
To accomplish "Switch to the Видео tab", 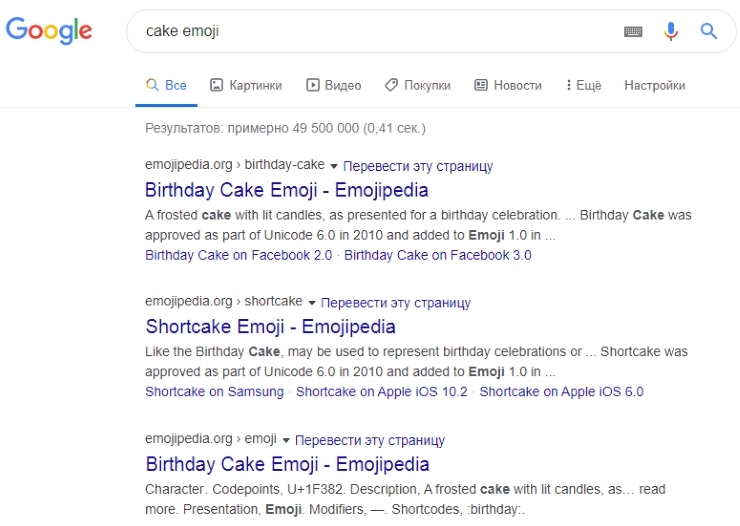I will (334, 86).
